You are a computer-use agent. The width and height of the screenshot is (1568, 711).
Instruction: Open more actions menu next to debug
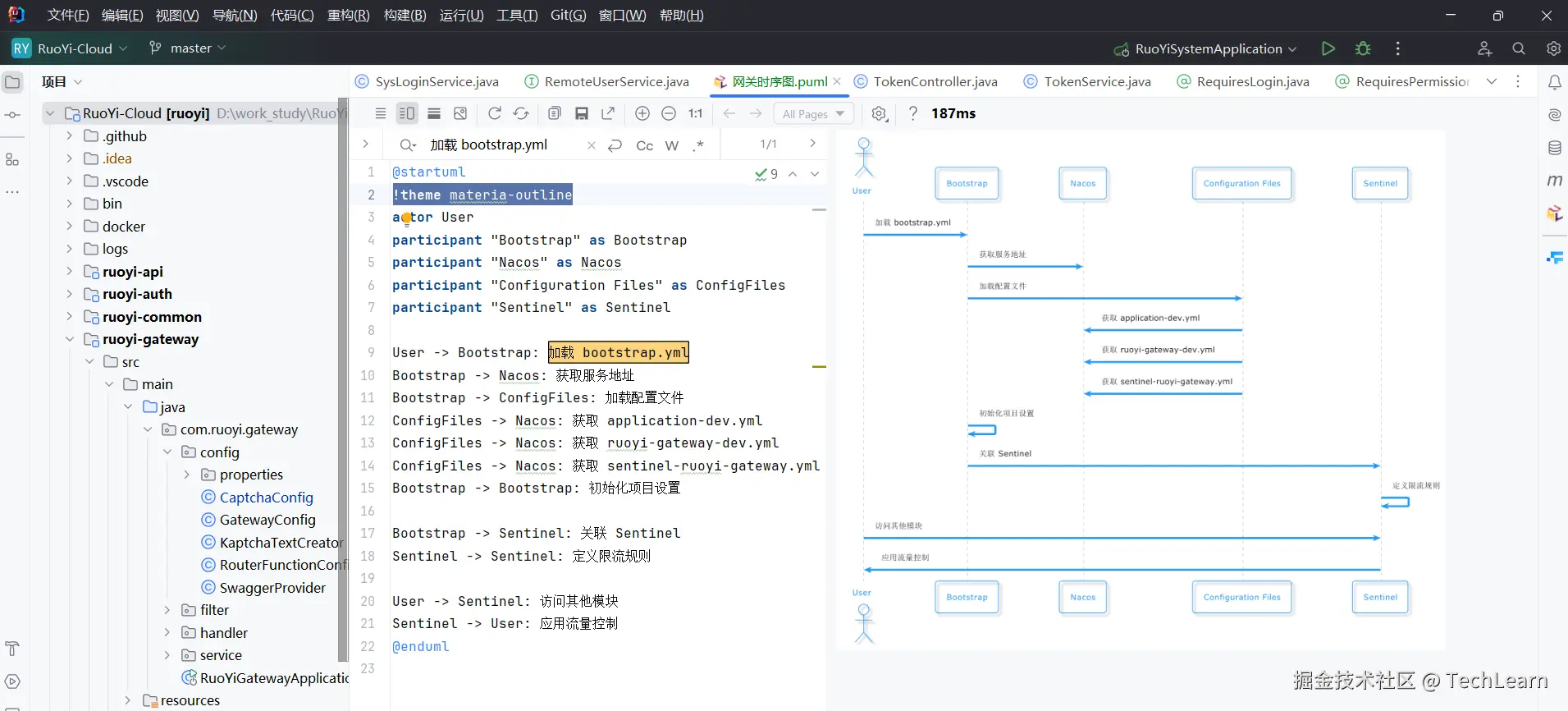coord(1398,48)
